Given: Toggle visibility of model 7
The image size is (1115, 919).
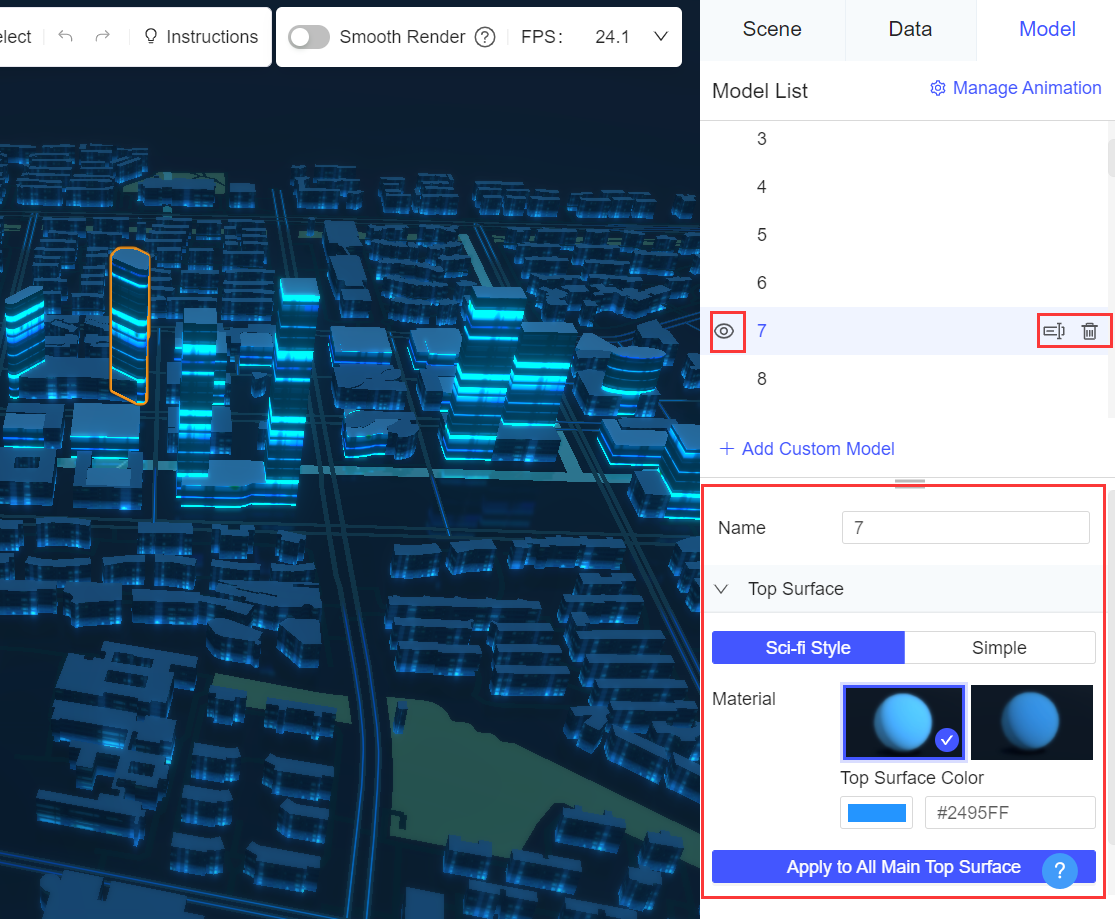Looking at the screenshot, I should point(727,330).
